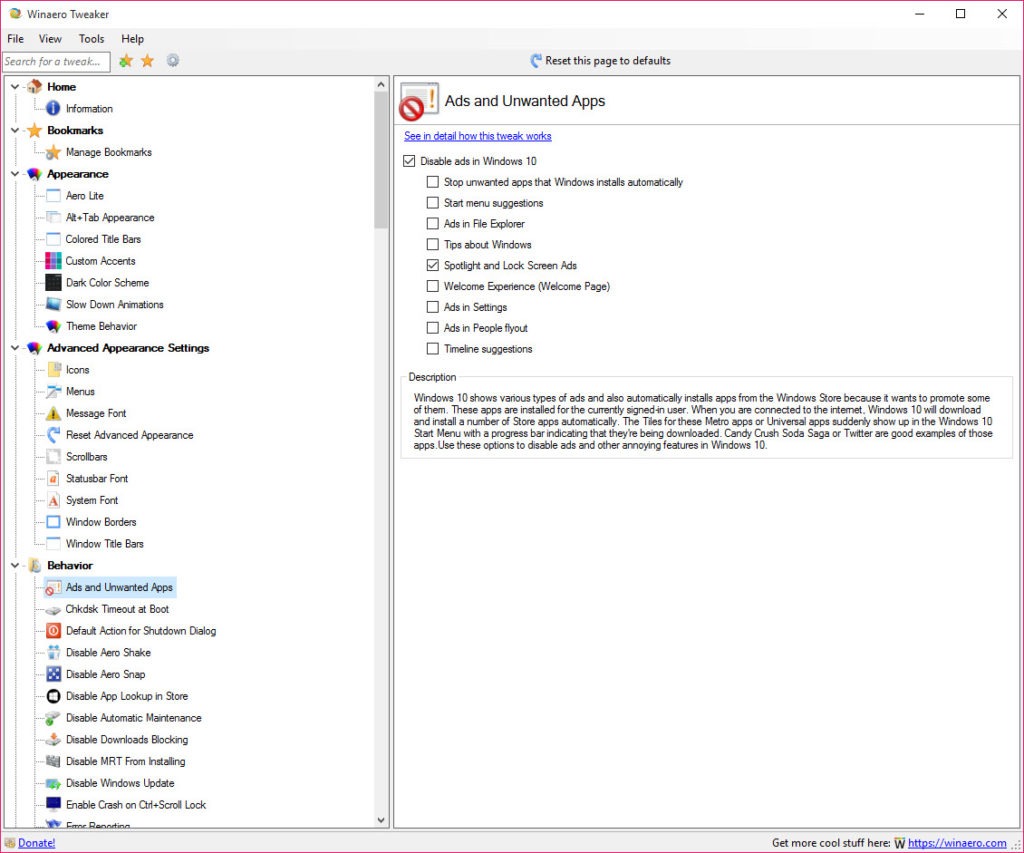The height and width of the screenshot is (853, 1024).
Task: Select the Theme Behavior icon
Action: pos(53,326)
